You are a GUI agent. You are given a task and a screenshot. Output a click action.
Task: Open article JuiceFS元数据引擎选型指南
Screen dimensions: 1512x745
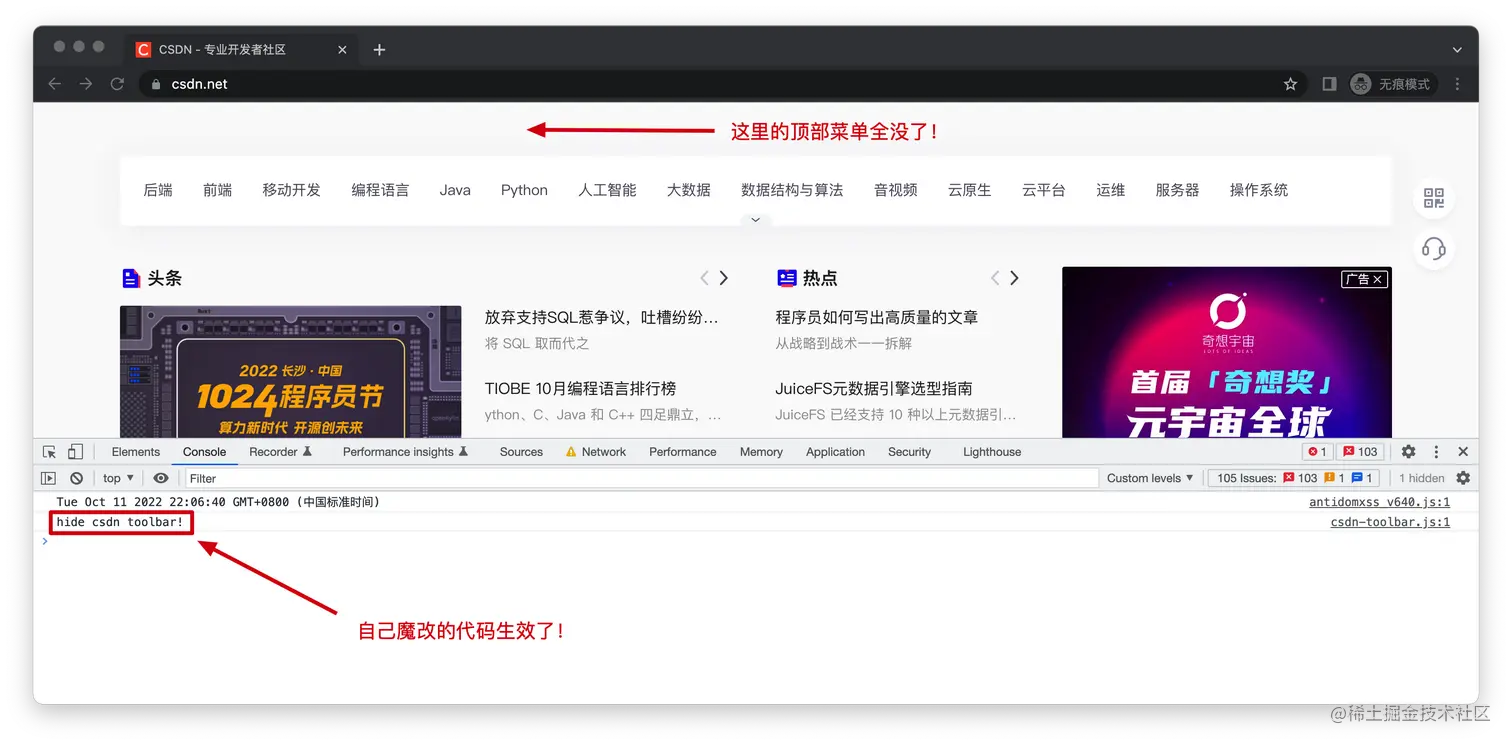[874, 388]
